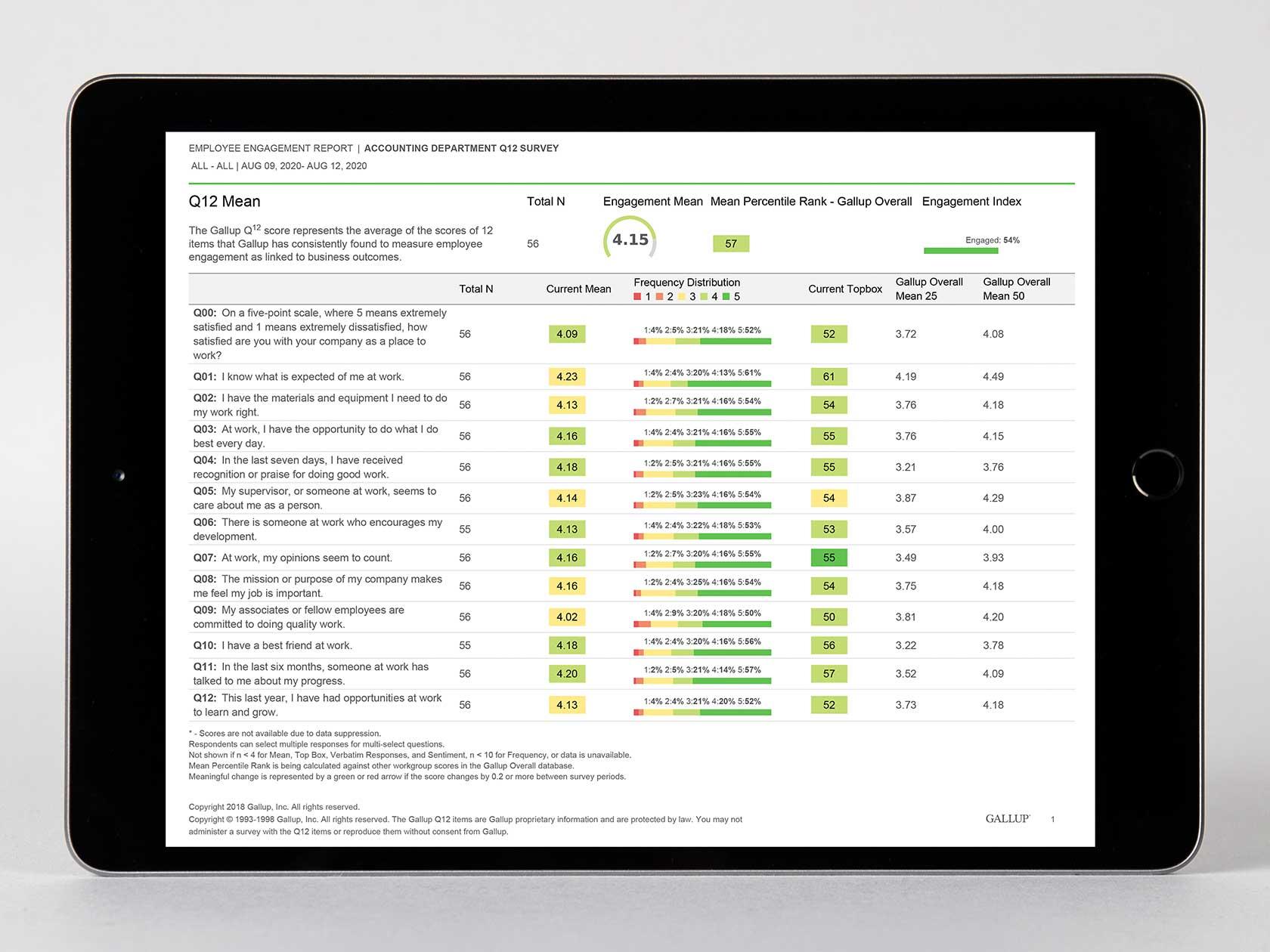Click the Current Topbox column header

[845, 289]
